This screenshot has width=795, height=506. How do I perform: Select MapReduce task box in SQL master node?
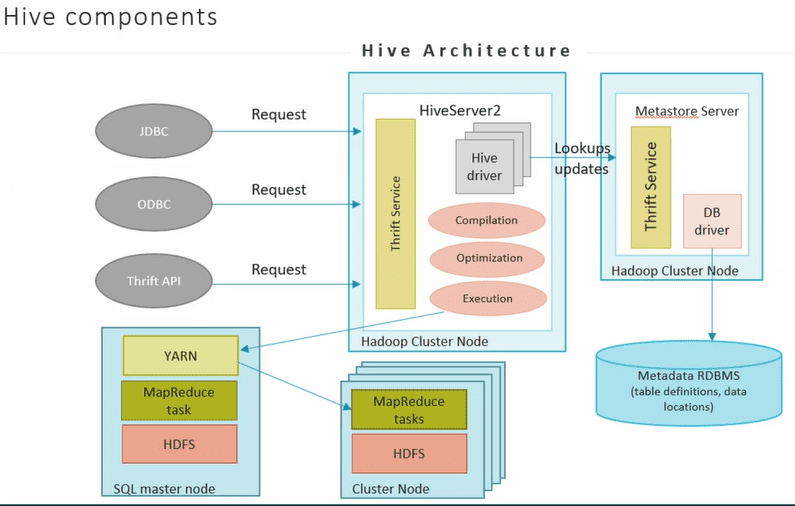[180, 400]
